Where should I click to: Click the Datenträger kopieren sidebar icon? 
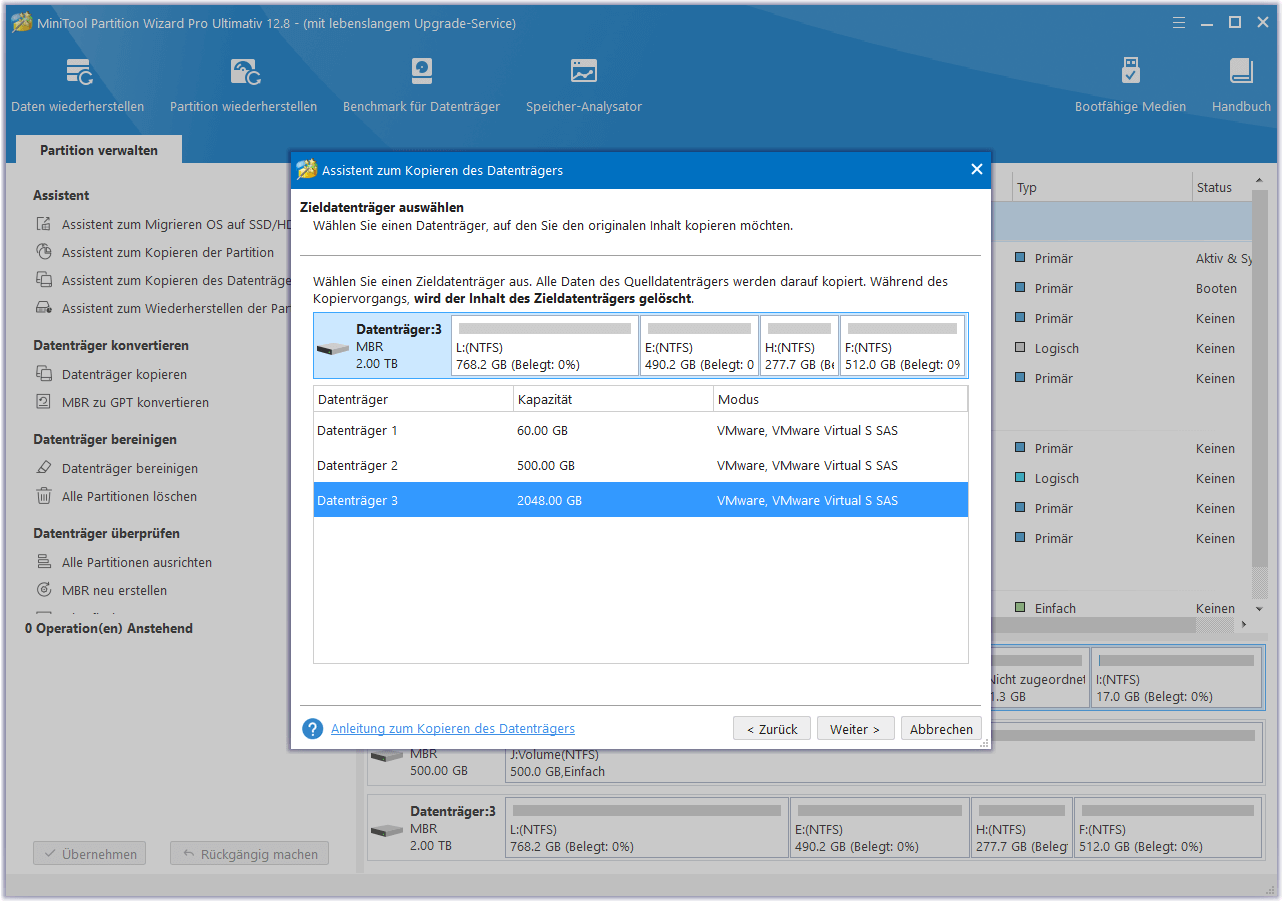(x=44, y=374)
